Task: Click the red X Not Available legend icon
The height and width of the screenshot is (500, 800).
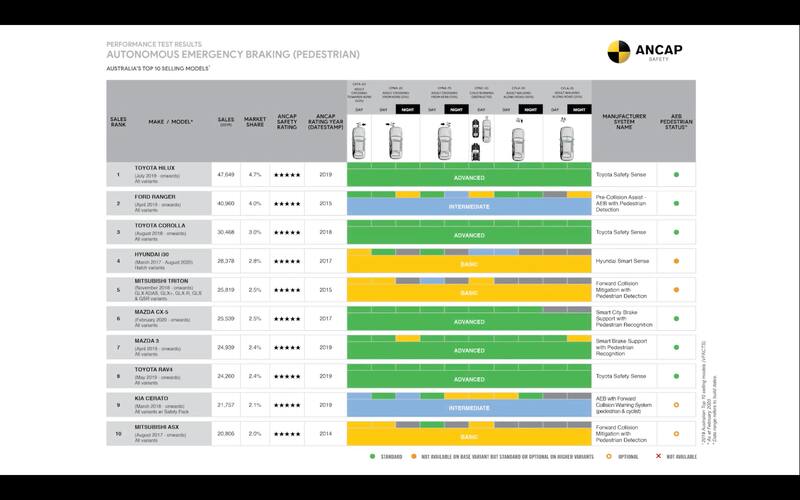Action: pyautogui.click(x=660, y=458)
